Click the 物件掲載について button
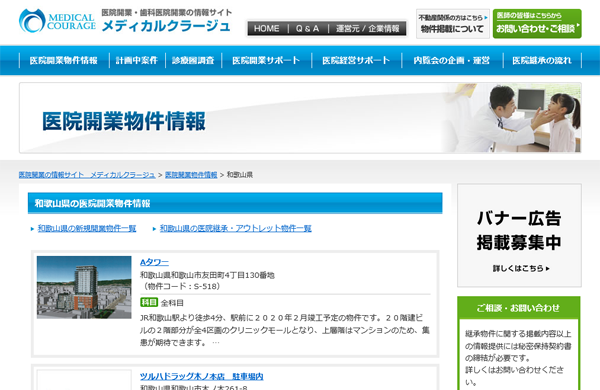600x390 pixels. click(x=453, y=24)
